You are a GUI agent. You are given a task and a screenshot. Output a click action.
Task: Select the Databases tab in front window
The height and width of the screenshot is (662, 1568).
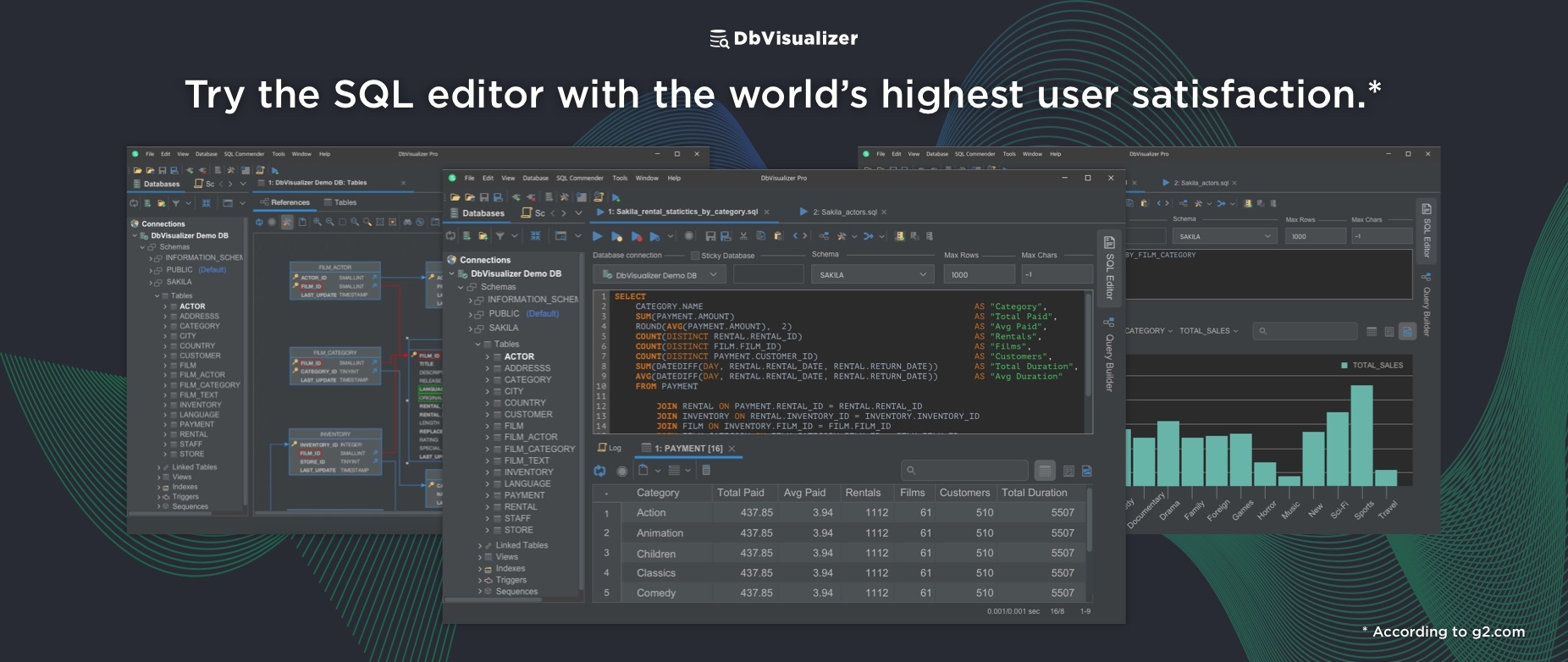point(477,213)
